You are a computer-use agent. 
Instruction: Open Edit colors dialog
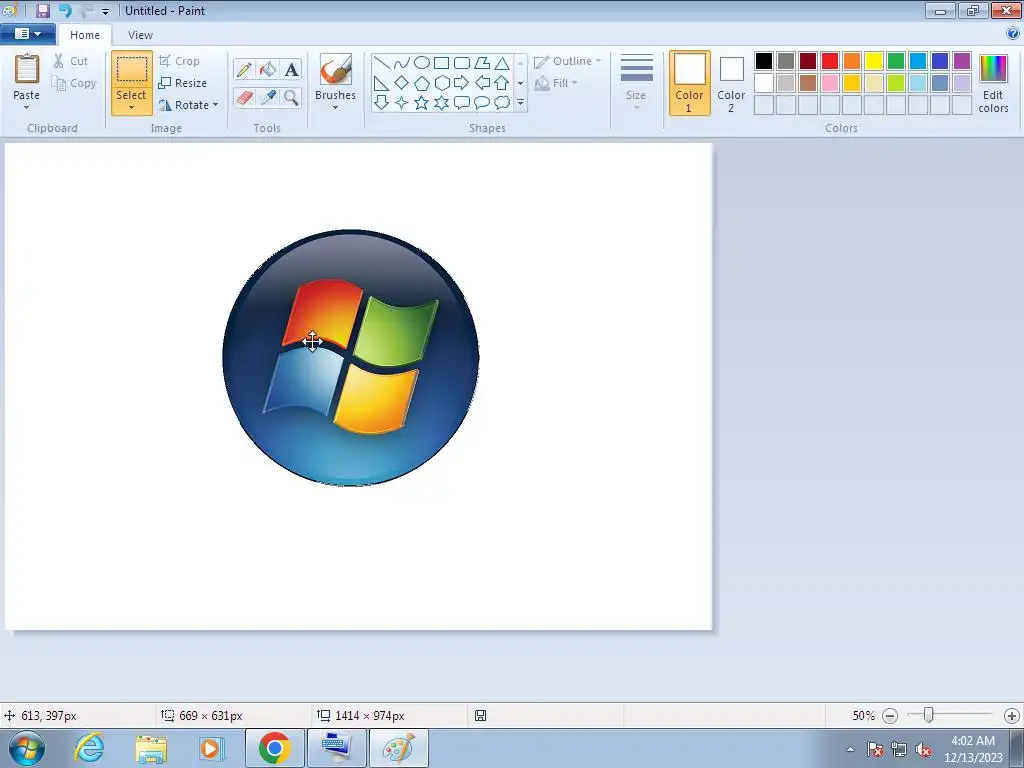(993, 83)
